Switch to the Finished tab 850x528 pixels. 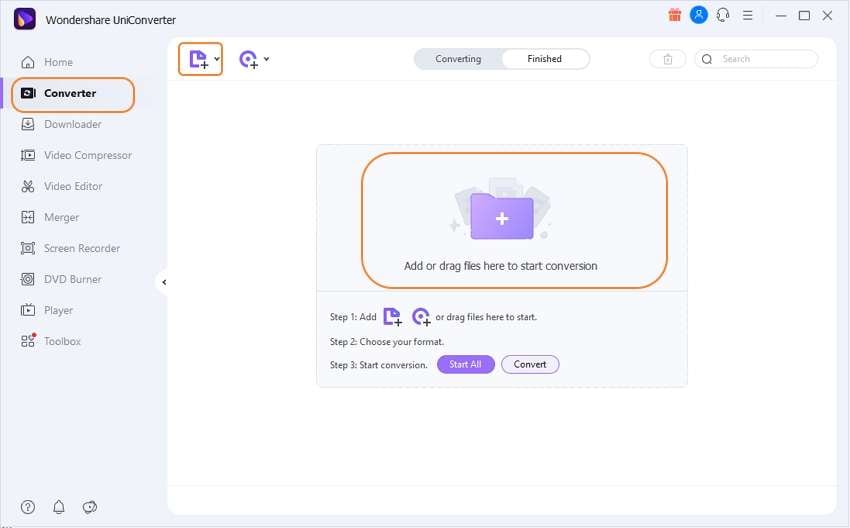[545, 59]
